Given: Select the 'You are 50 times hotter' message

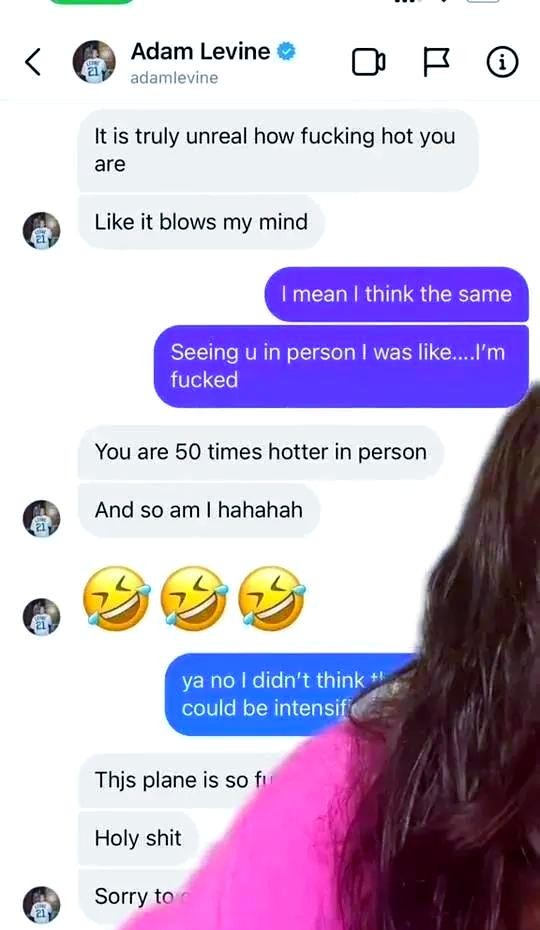Looking at the screenshot, I should 261,453.
